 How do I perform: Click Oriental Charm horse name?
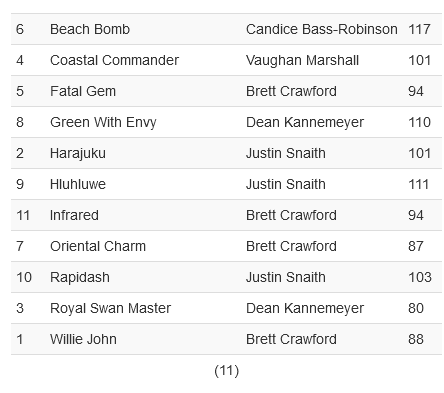click(98, 246)
